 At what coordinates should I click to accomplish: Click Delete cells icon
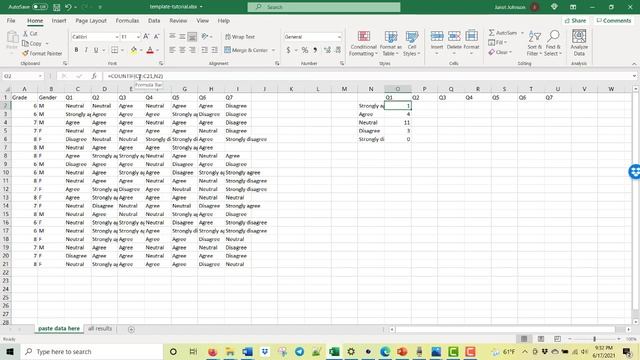click(454, 37)
